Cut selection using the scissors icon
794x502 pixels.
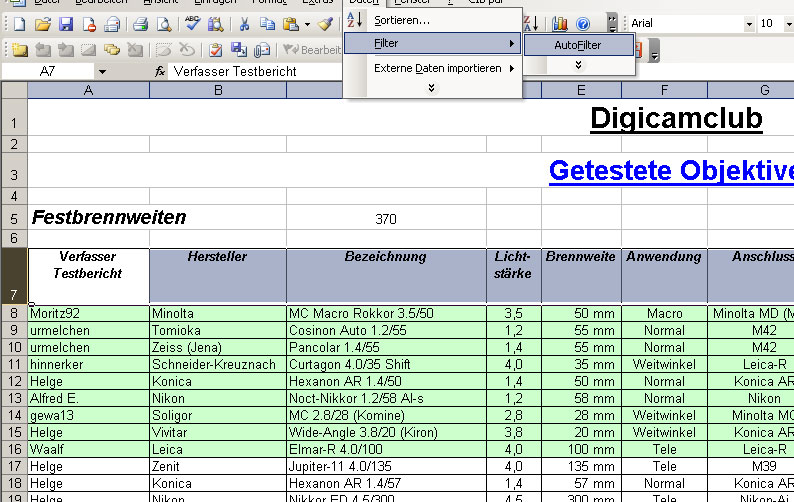[x=244, y=24]
